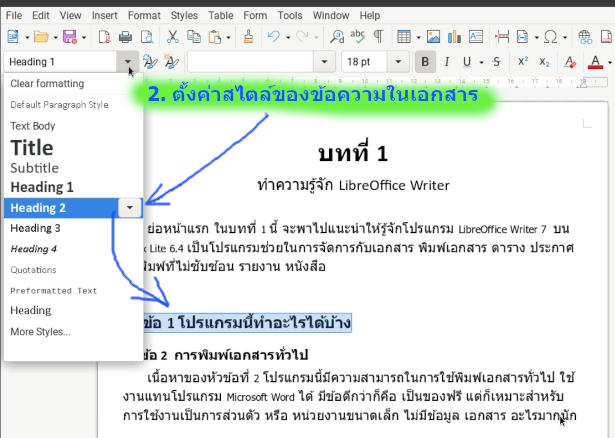Click the Export as PDF icon
615x438 pixels.
tap(104, 37)
